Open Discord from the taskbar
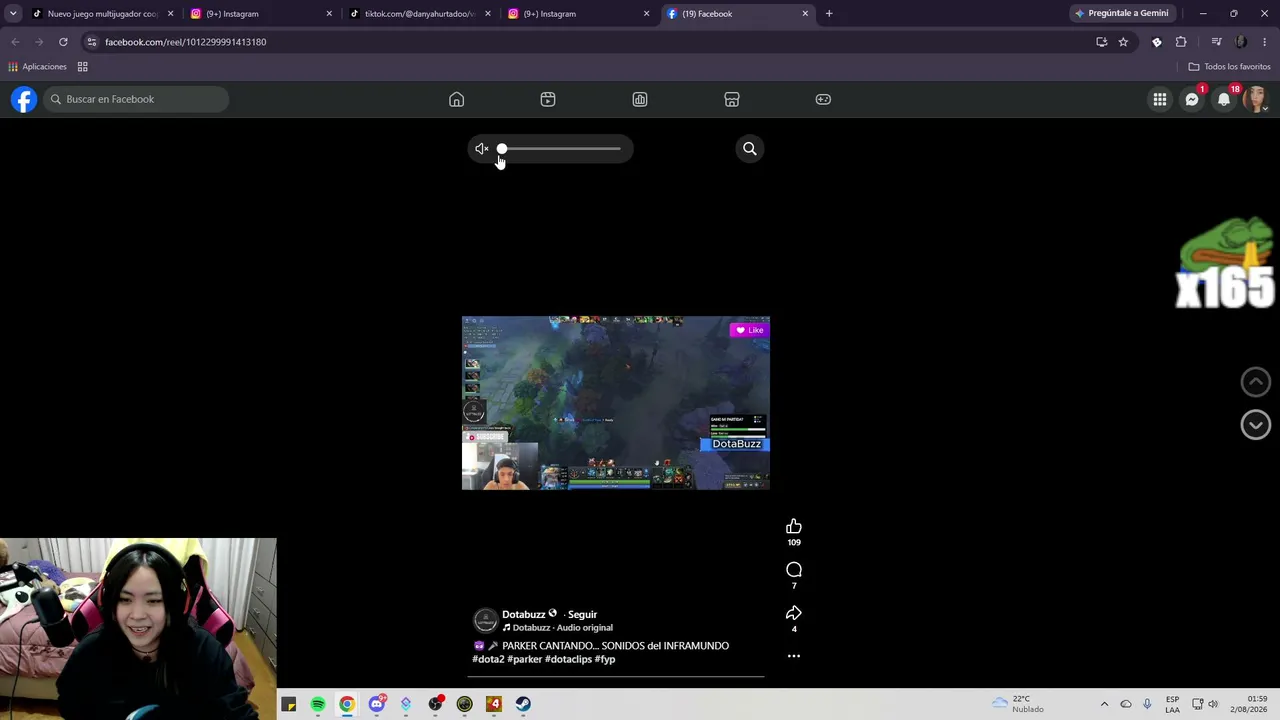1280x720 pixels. 377,704
